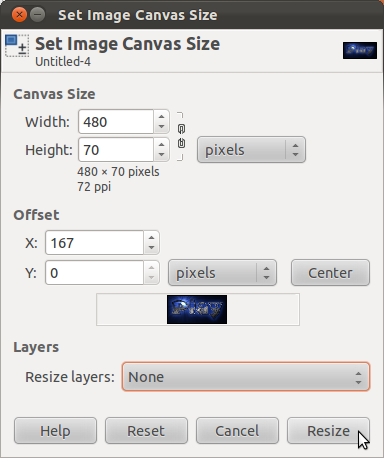Viewport: 384px width, 458px height.
Task: Confirm with the Resize button
Action: (328, 431)
